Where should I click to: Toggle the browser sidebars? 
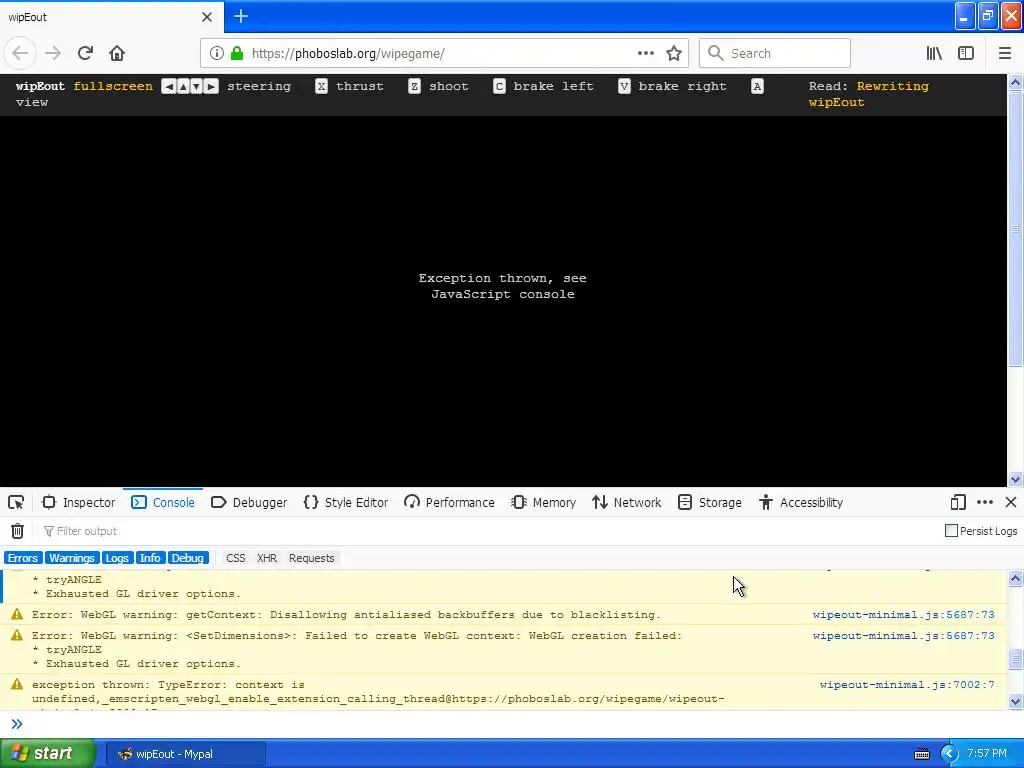[x=966, y=54]
